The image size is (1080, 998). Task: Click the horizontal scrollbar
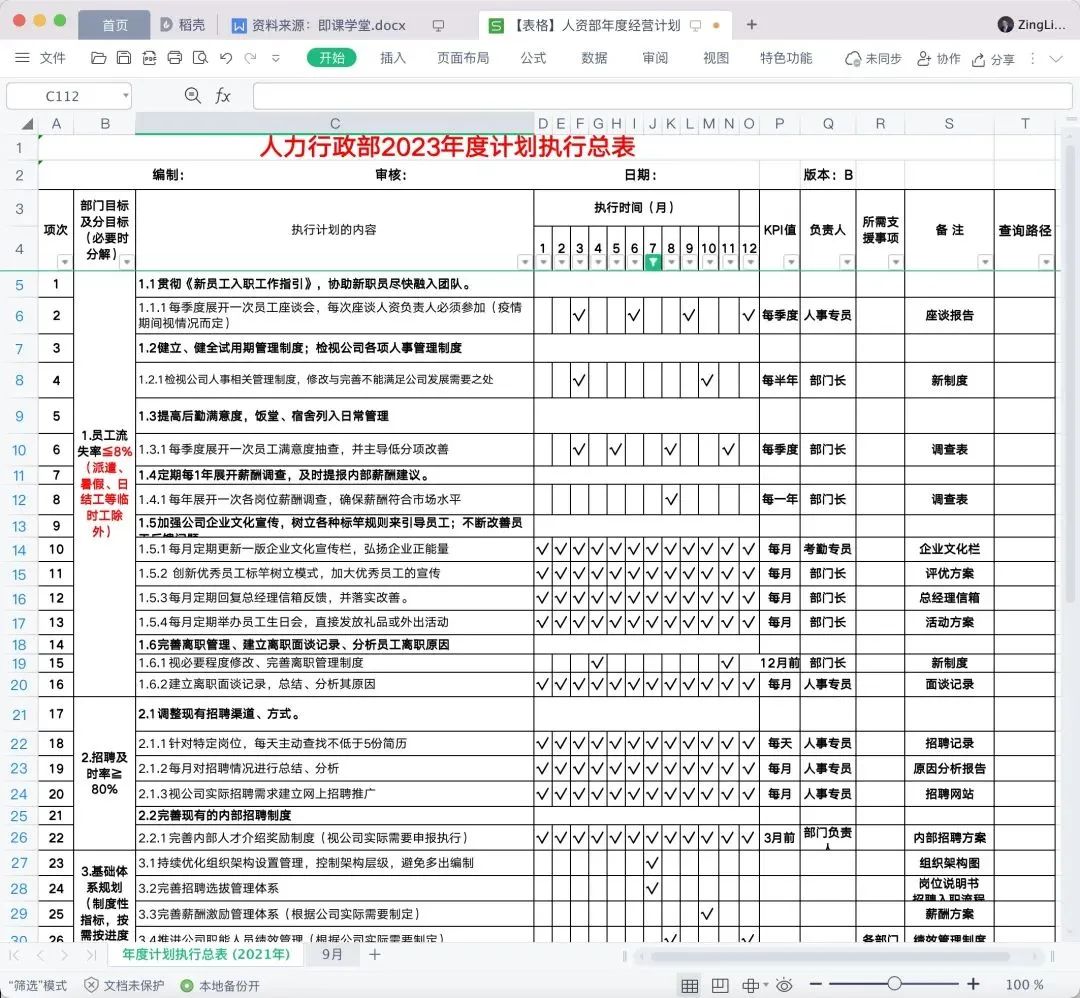pyautogui.click(x=830, y=956)
